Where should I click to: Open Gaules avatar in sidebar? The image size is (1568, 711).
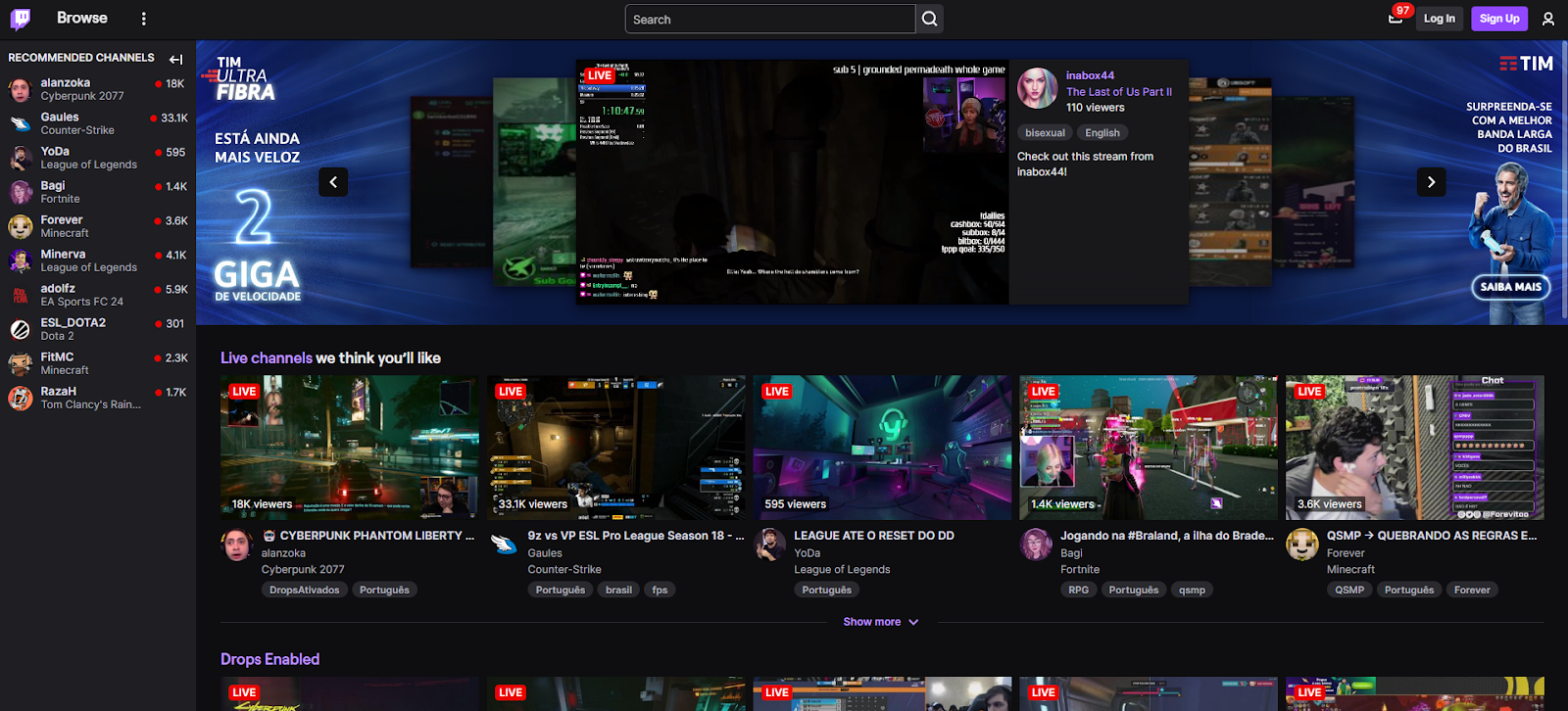(x=21, y=123)
